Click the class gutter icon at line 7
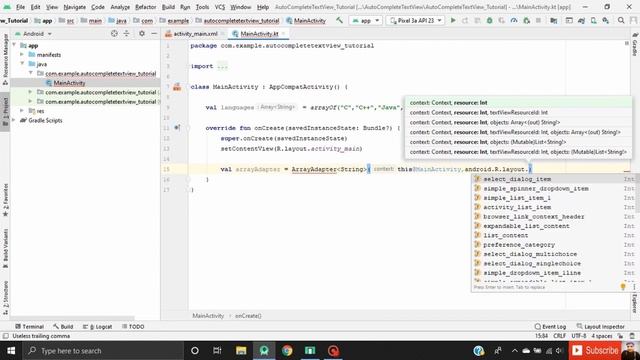The width and height of the screenshot is (640, 360). pyautogui.click(x=177, y=87)
